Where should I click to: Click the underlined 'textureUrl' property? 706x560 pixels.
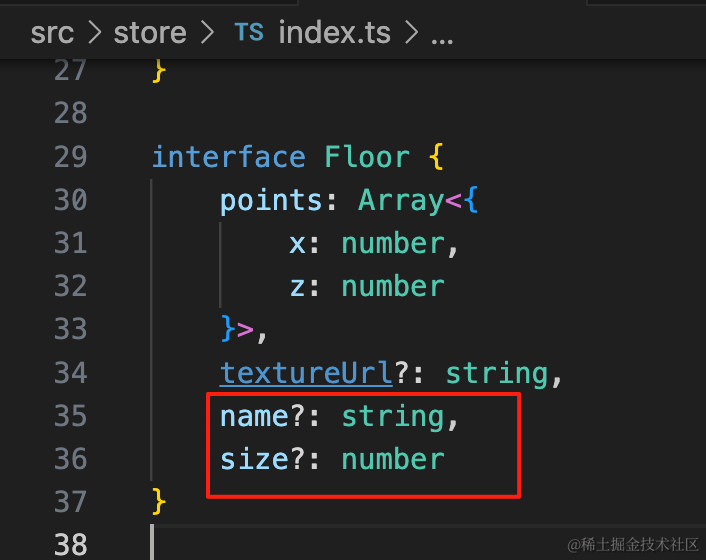(306, 373)
